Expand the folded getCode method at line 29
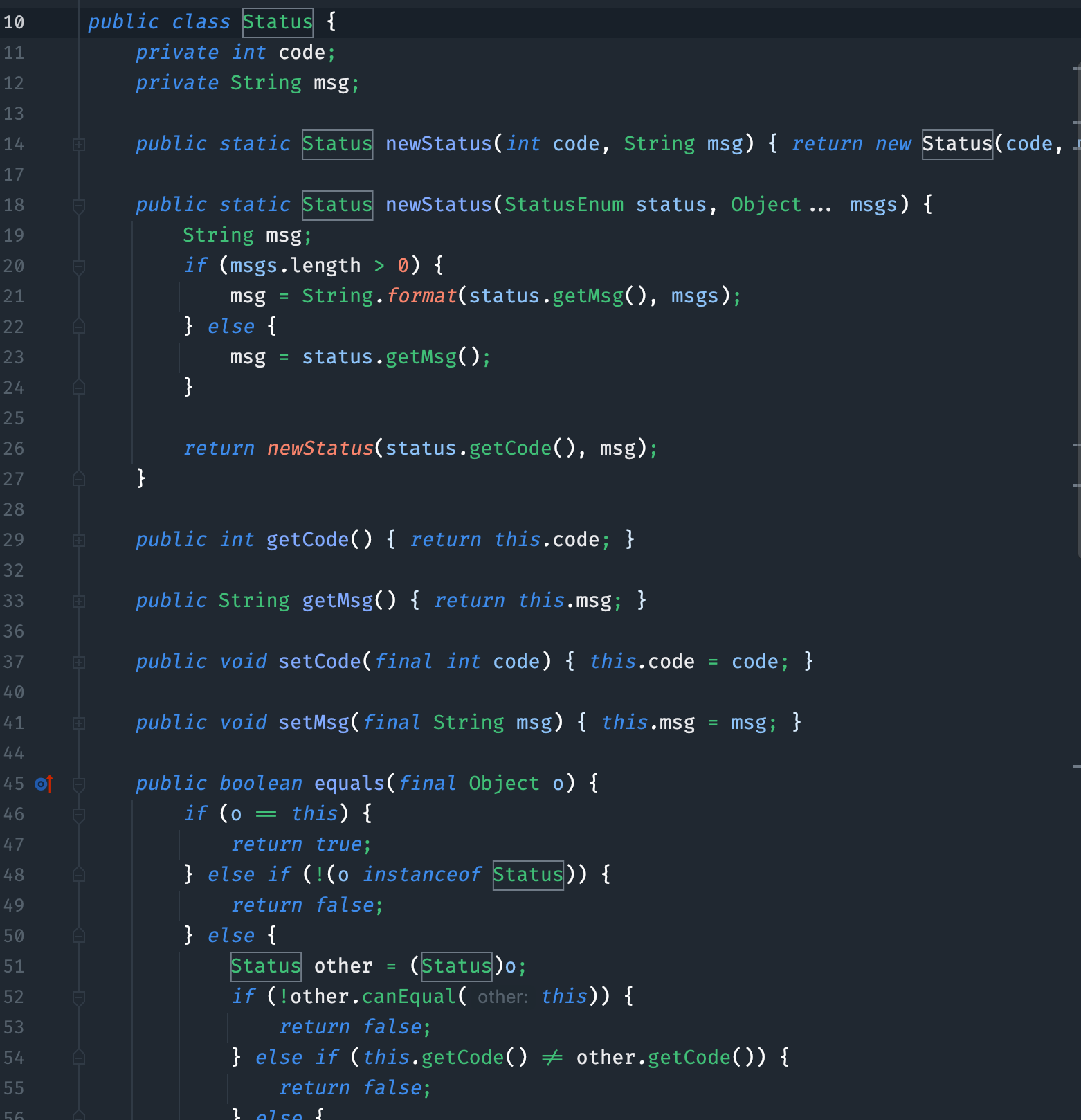 (79, 541)
